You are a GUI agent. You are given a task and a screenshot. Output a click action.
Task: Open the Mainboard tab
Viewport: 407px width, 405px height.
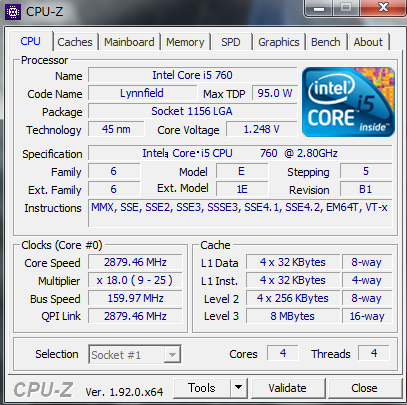coord(129,42)
